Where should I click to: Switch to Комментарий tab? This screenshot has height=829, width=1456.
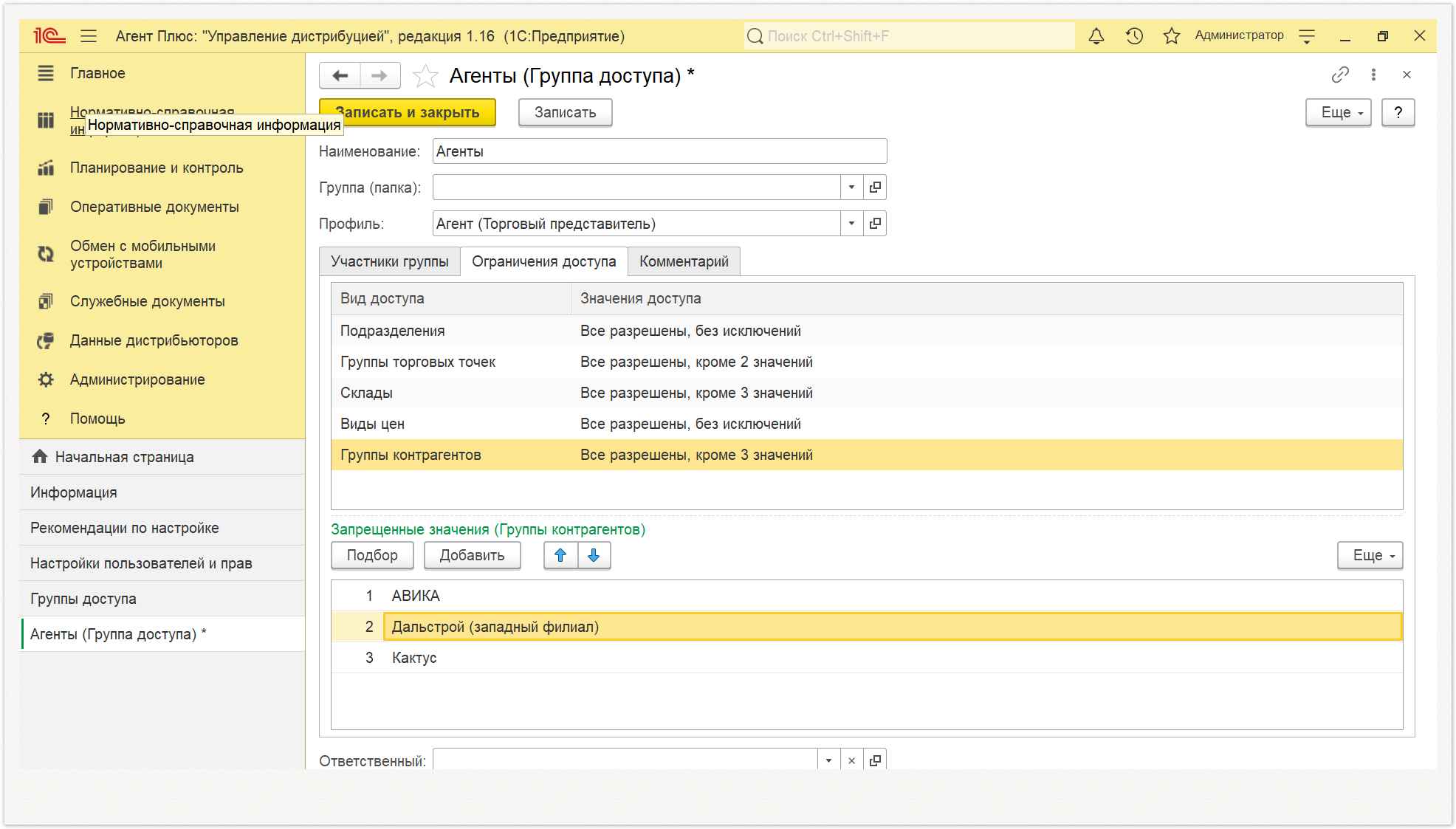click(684, 261)
